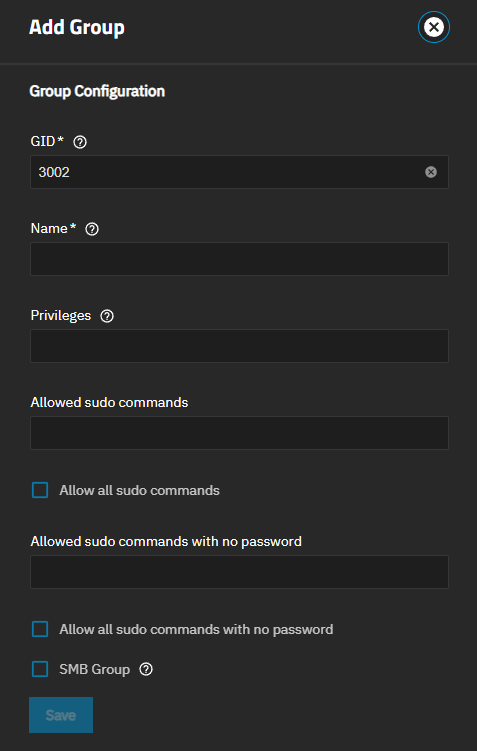The height and width of the screenshot is (751, 477).
Task: Open the GID help tooltip icon
Action: [x=80, y=142]
